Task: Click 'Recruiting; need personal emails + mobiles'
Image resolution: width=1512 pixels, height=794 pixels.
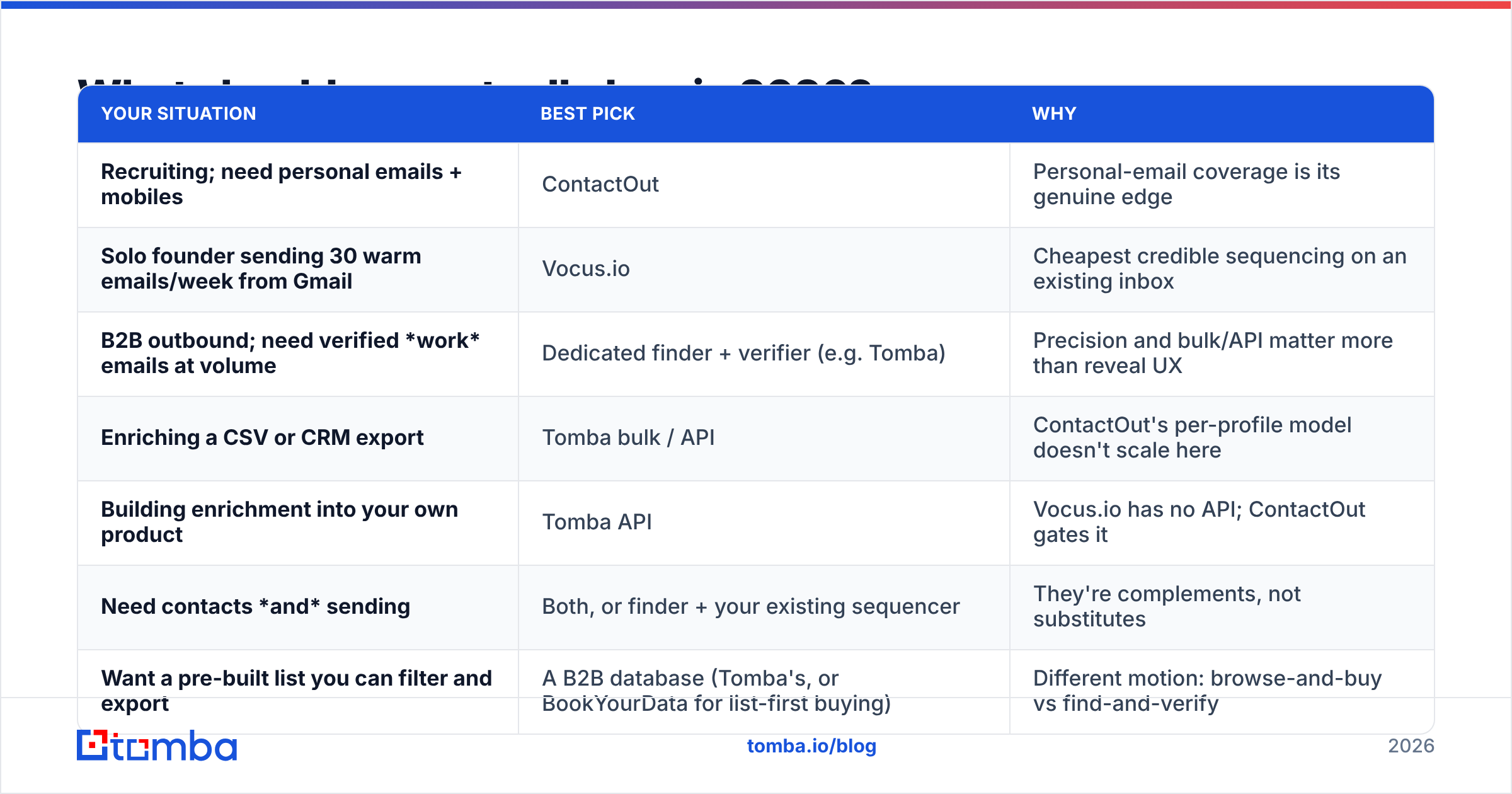Action: pos(282,184)
